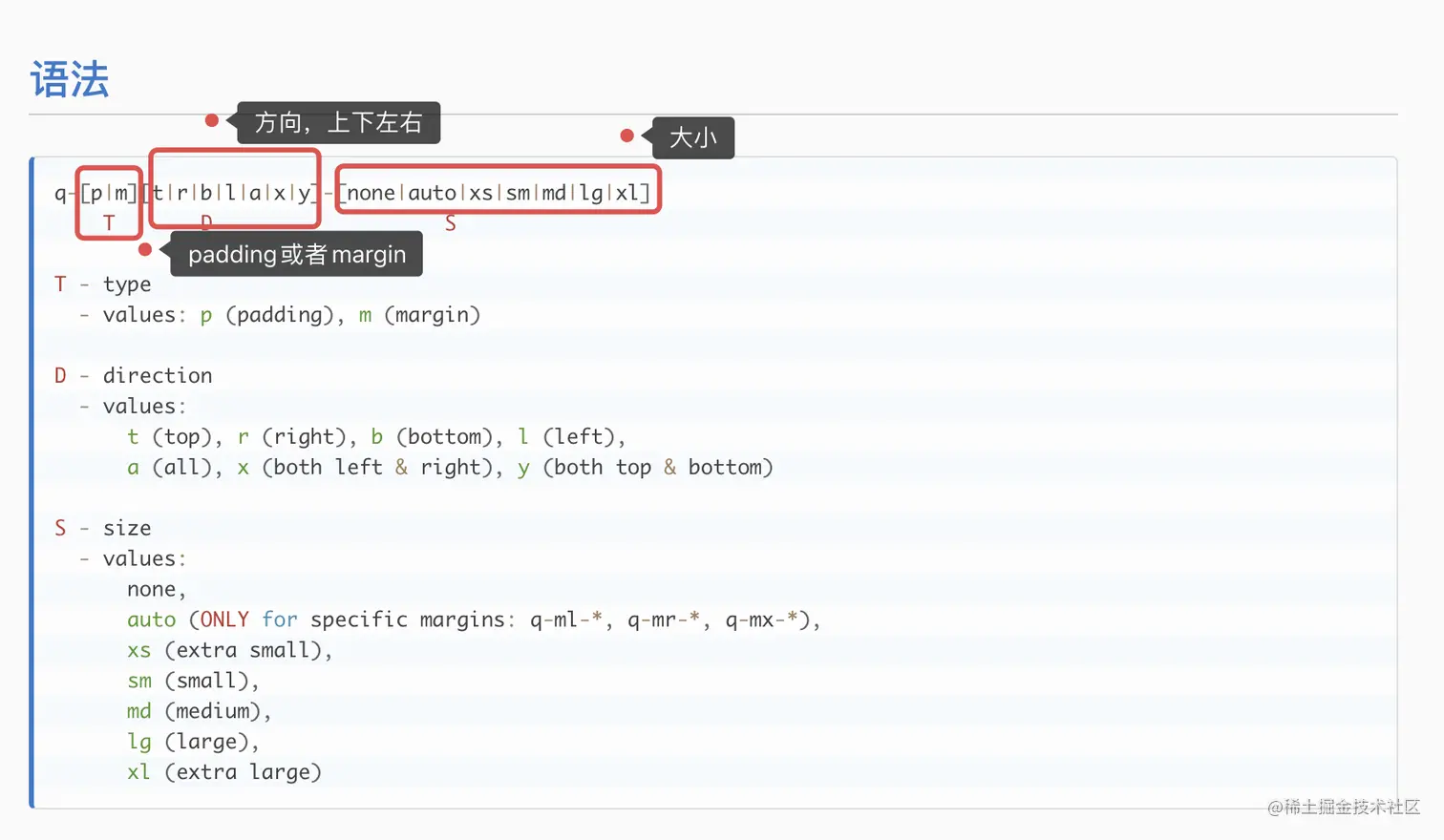The image size is (1444, 840).
Task: Click the 'D - direction' line
Action: point(134,376)
